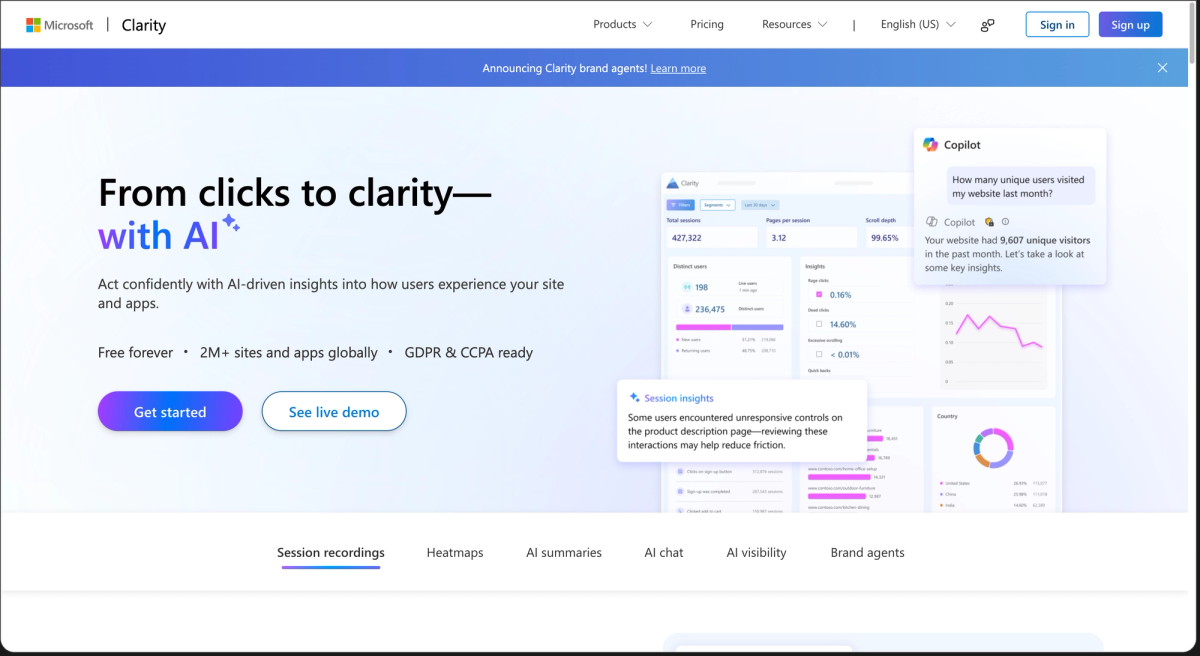Select the Brand agents tab
Image resolution: width=1200 pixels, height=656 pixels.
point(867,552)
